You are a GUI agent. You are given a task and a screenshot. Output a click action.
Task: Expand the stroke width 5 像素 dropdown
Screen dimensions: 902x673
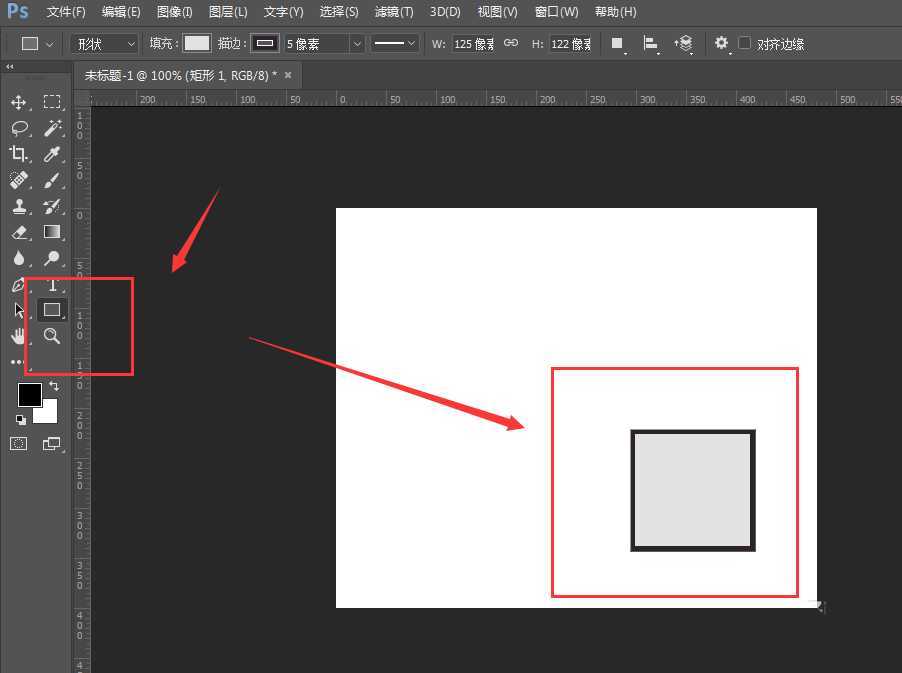pyautogui.click(x=357, y=44)
